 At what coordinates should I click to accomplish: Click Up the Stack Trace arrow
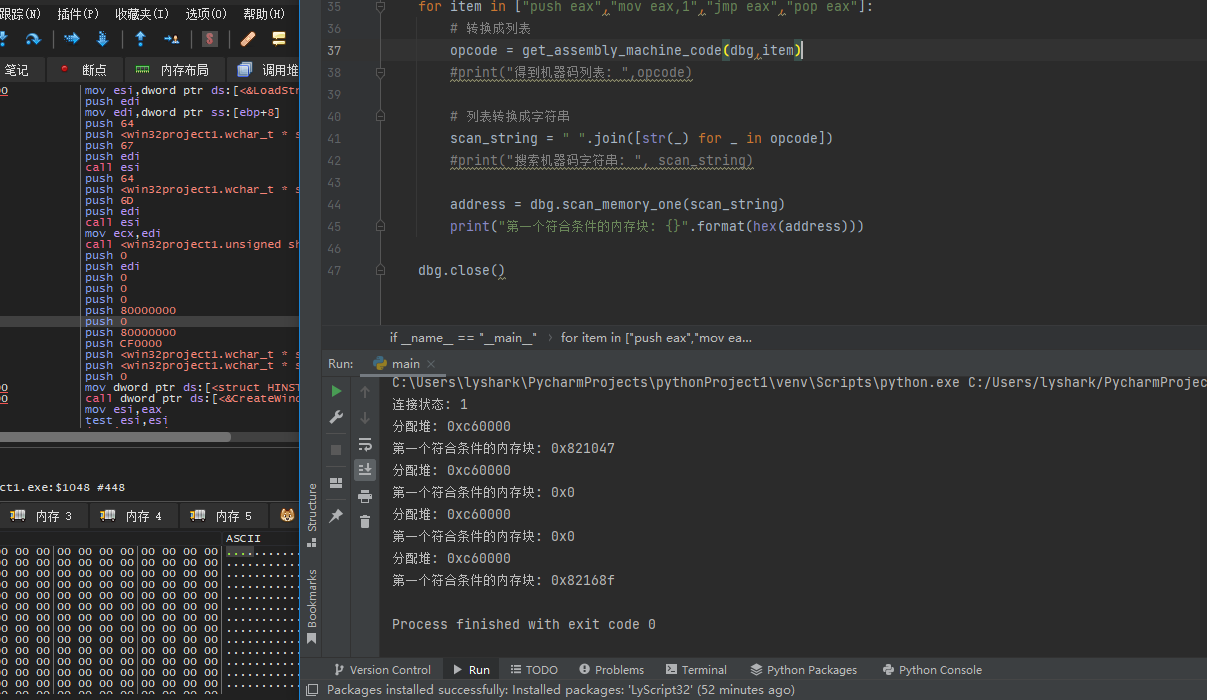coord(365,392)
